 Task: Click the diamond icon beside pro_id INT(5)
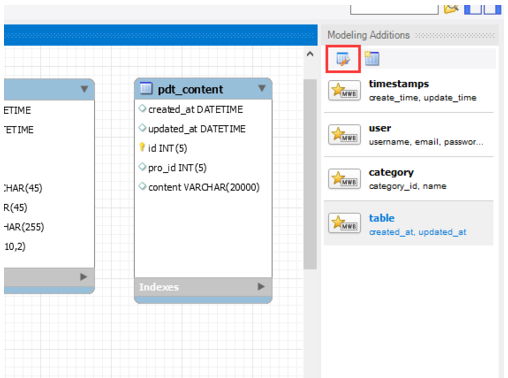pos(142,167)
